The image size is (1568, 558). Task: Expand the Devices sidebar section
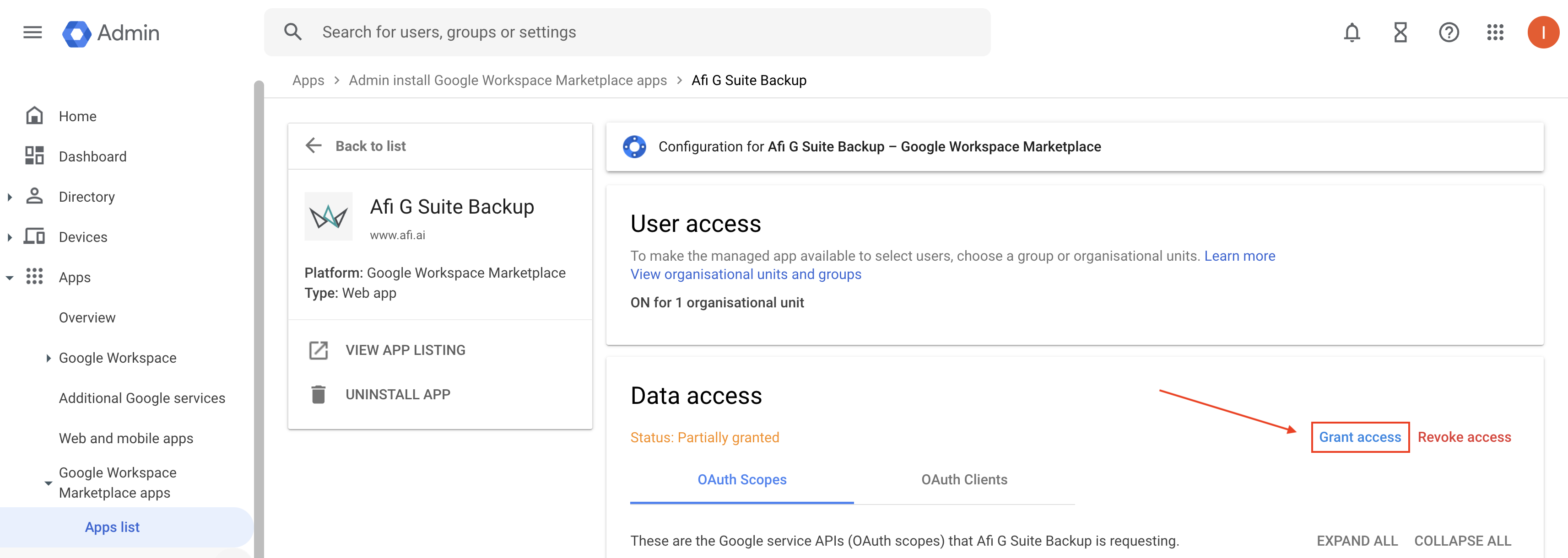pos(10,237)
